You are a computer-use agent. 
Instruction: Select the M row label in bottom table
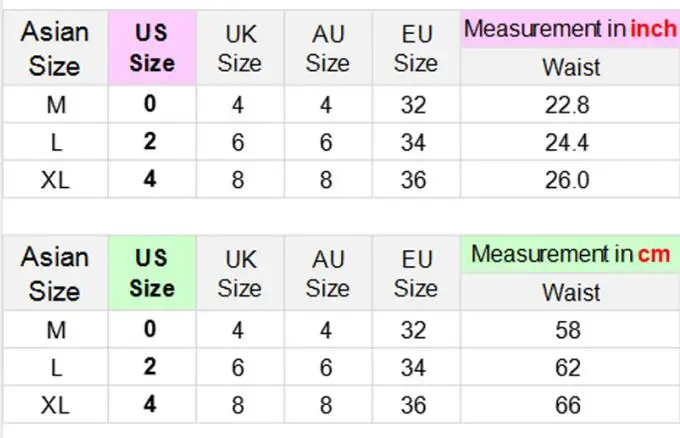[55, 330]
